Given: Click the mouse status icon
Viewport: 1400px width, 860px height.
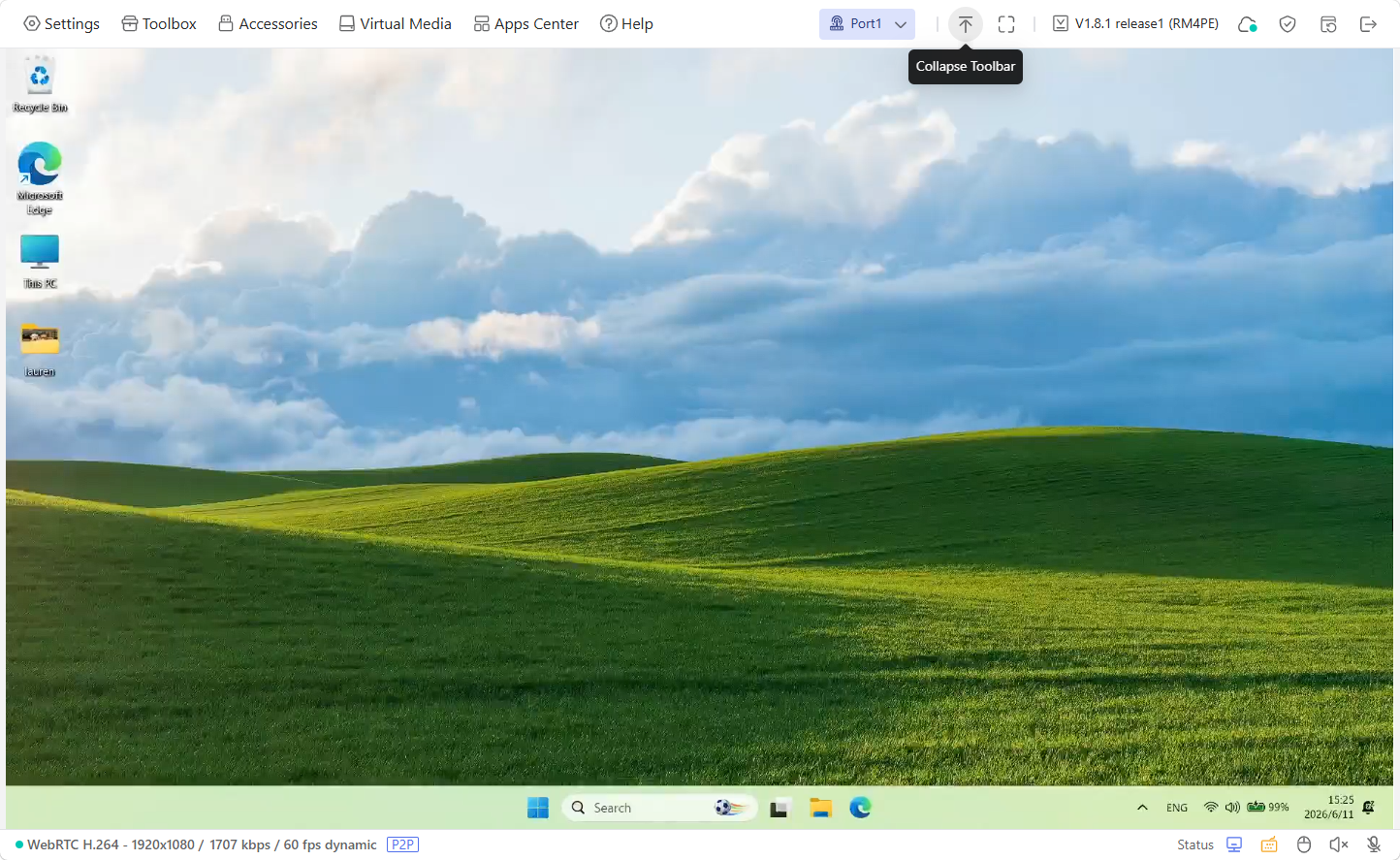Looking at the screenshot, I should 1304,844.
